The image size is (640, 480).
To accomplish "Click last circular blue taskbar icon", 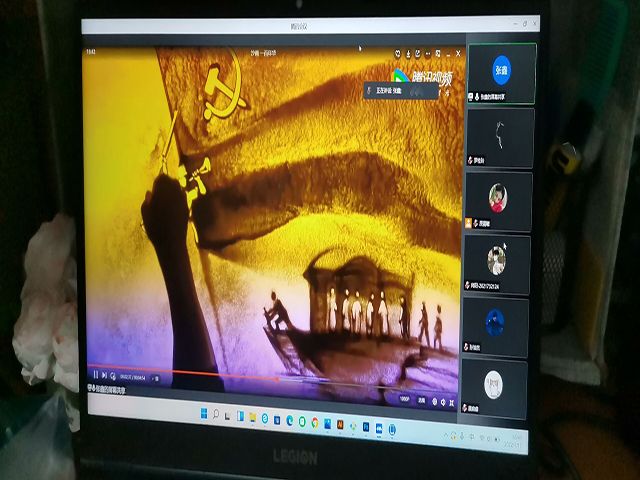I will (392, 429).
